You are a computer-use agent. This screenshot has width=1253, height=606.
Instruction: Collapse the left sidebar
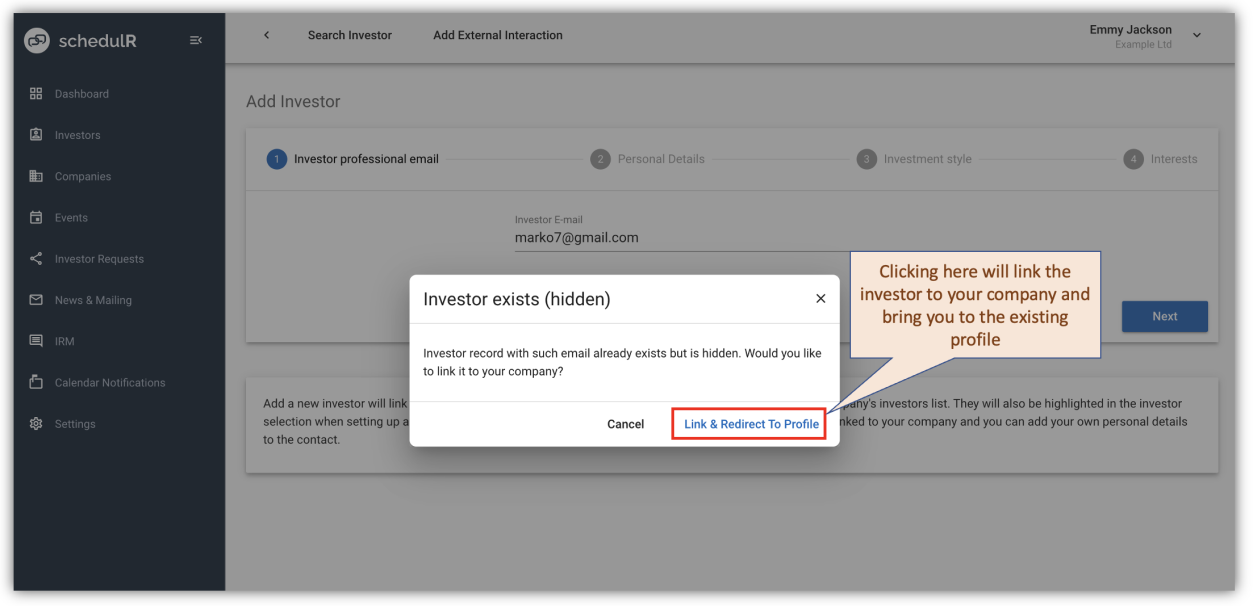tap(196, 40)
